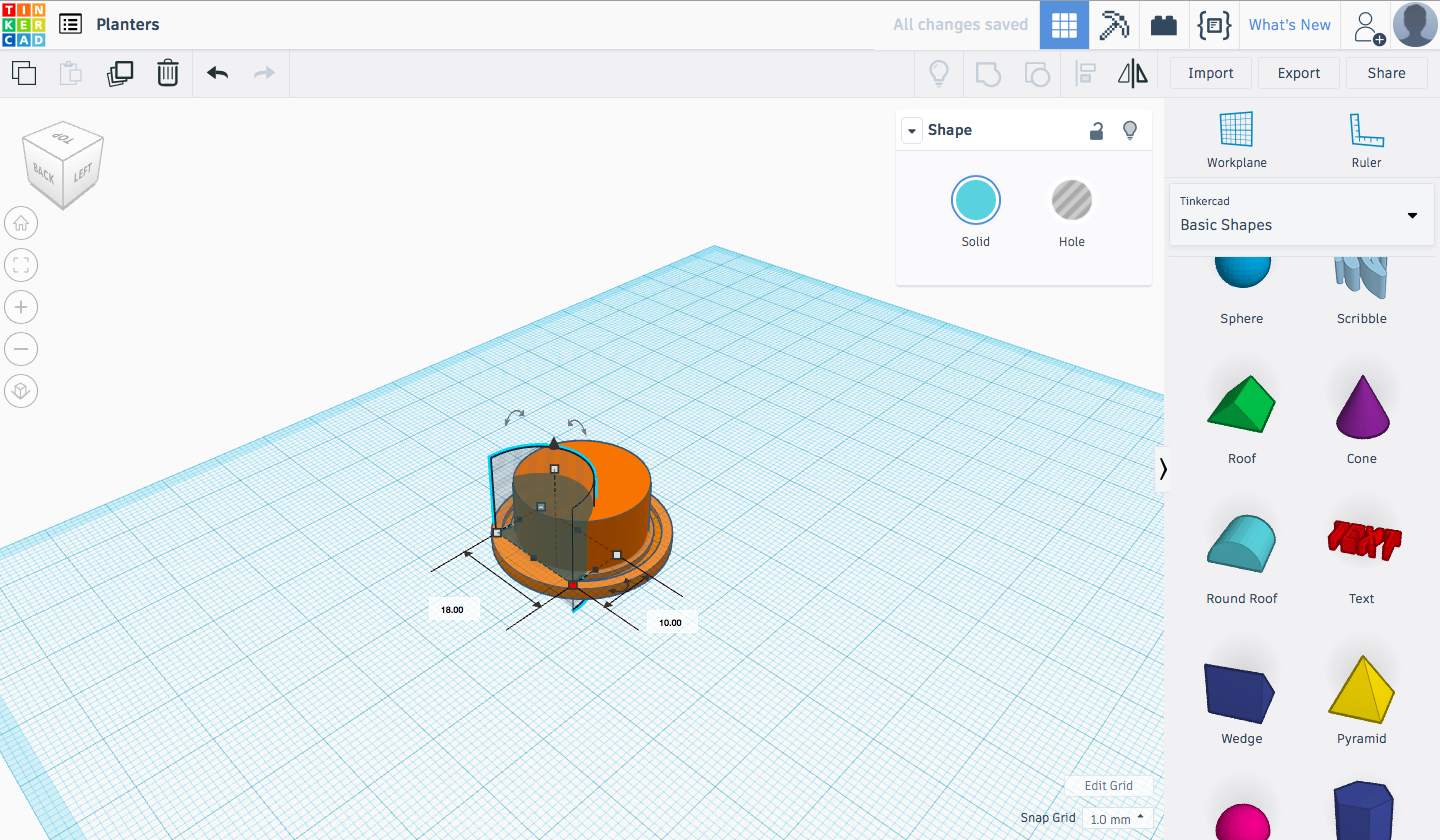Click the Import button

pyautogui.click(x=1210, y=73)
